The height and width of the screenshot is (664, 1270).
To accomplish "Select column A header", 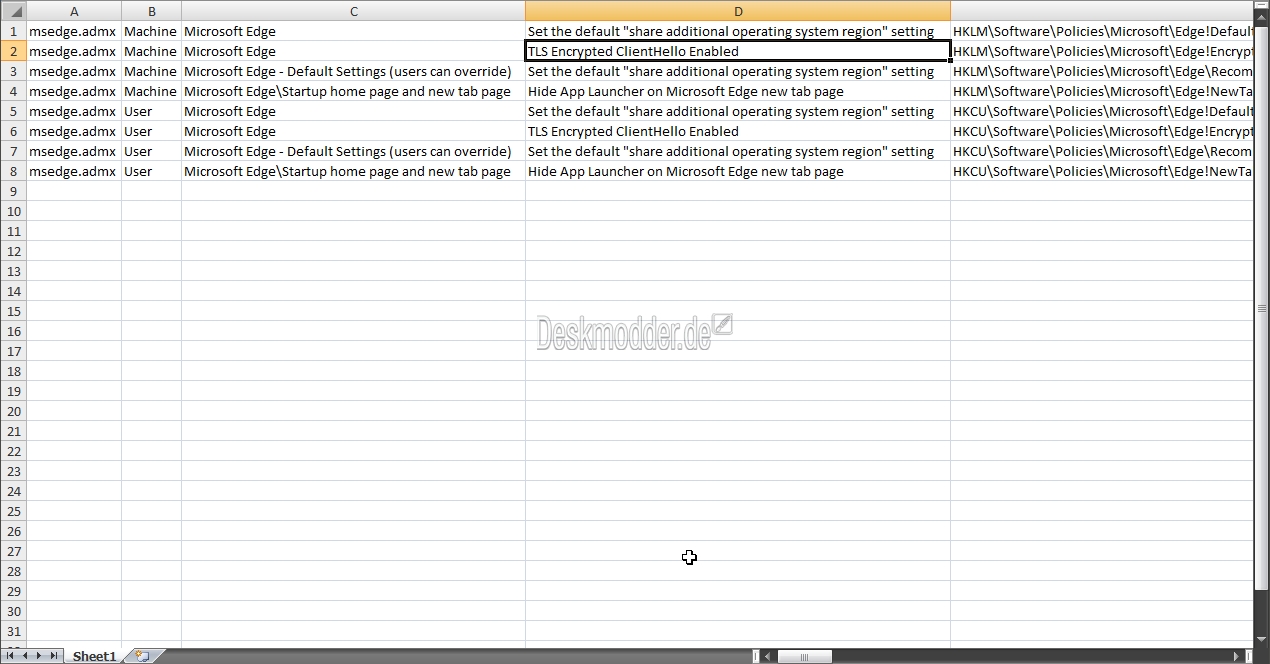I will (x=74, y=11).
